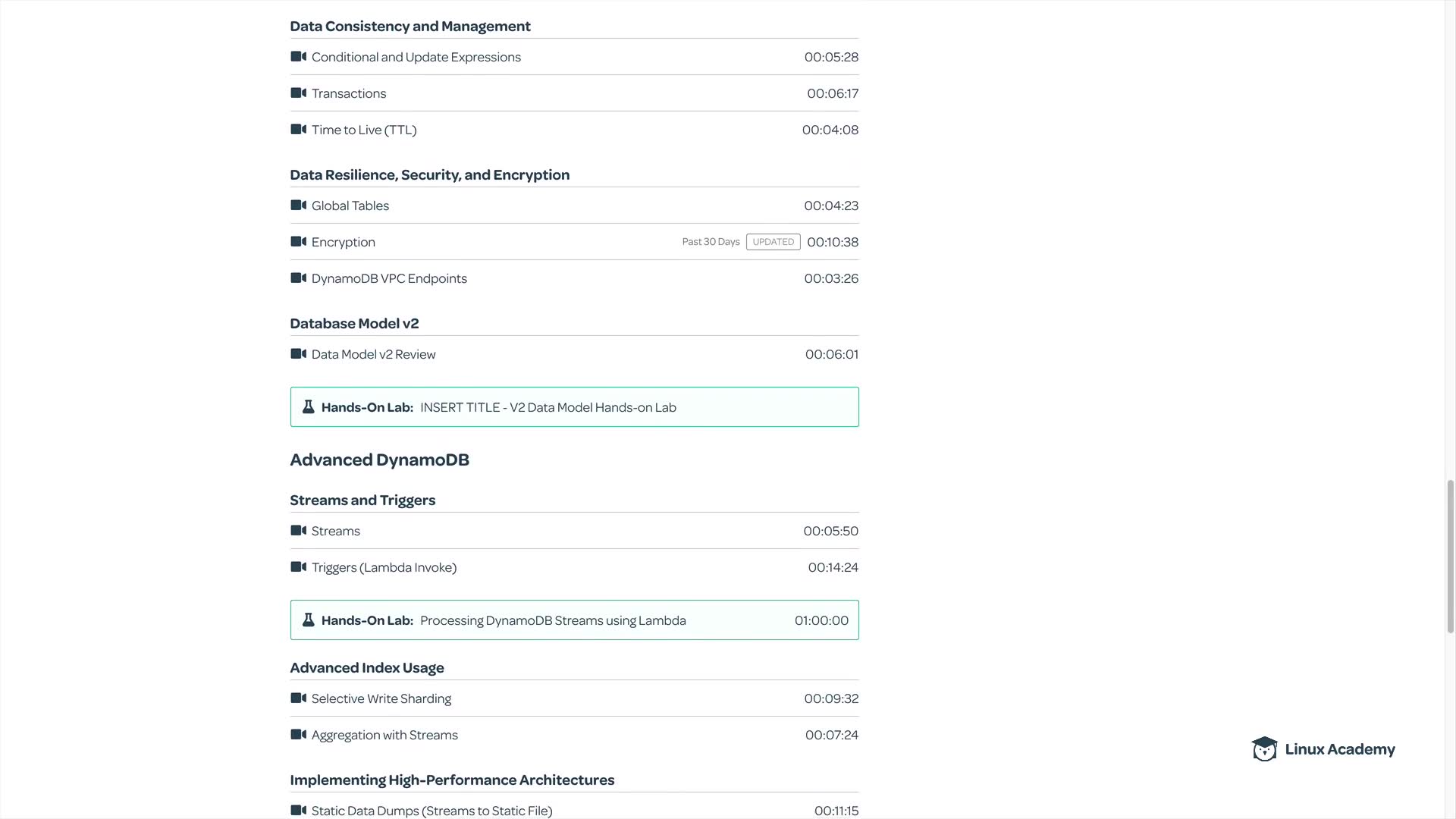1456x819 pixels.
Task: Click the flask icon on Processing DynamoDB Streams lab
Action: [308, 620]
